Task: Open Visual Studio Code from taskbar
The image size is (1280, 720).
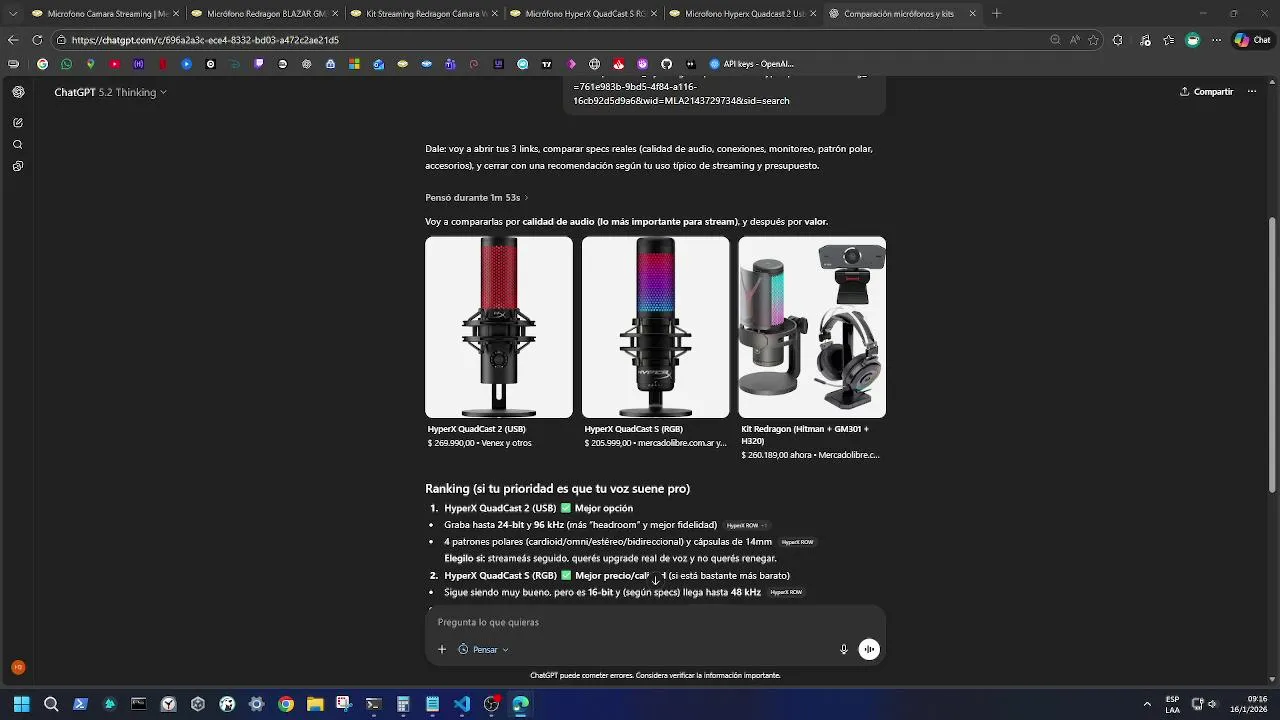Action: 462,704
